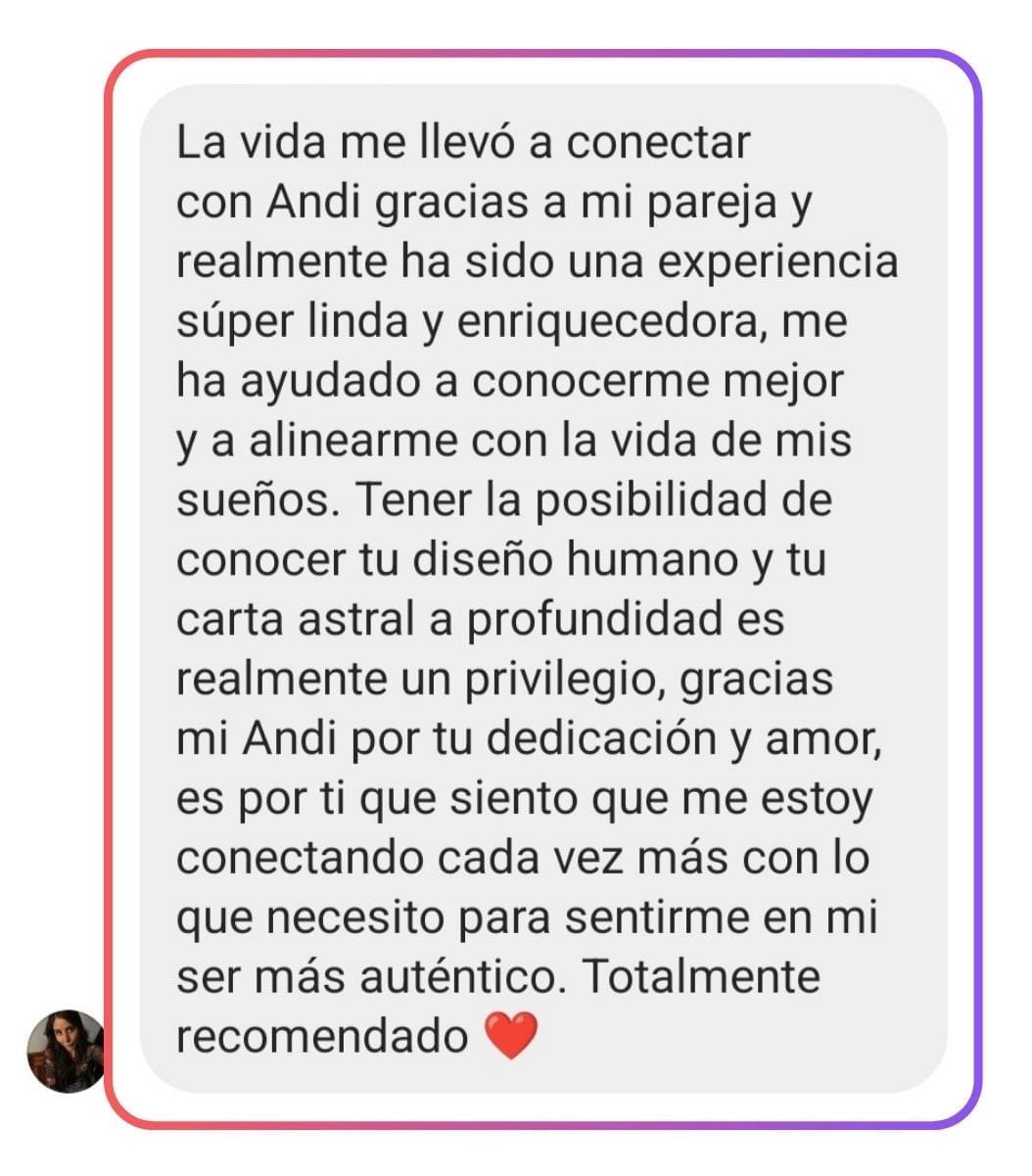This screenshot has width=1032, height=1176.
Task: Click the word 'privilegio' in the message
Action: [x=573, y=680]
